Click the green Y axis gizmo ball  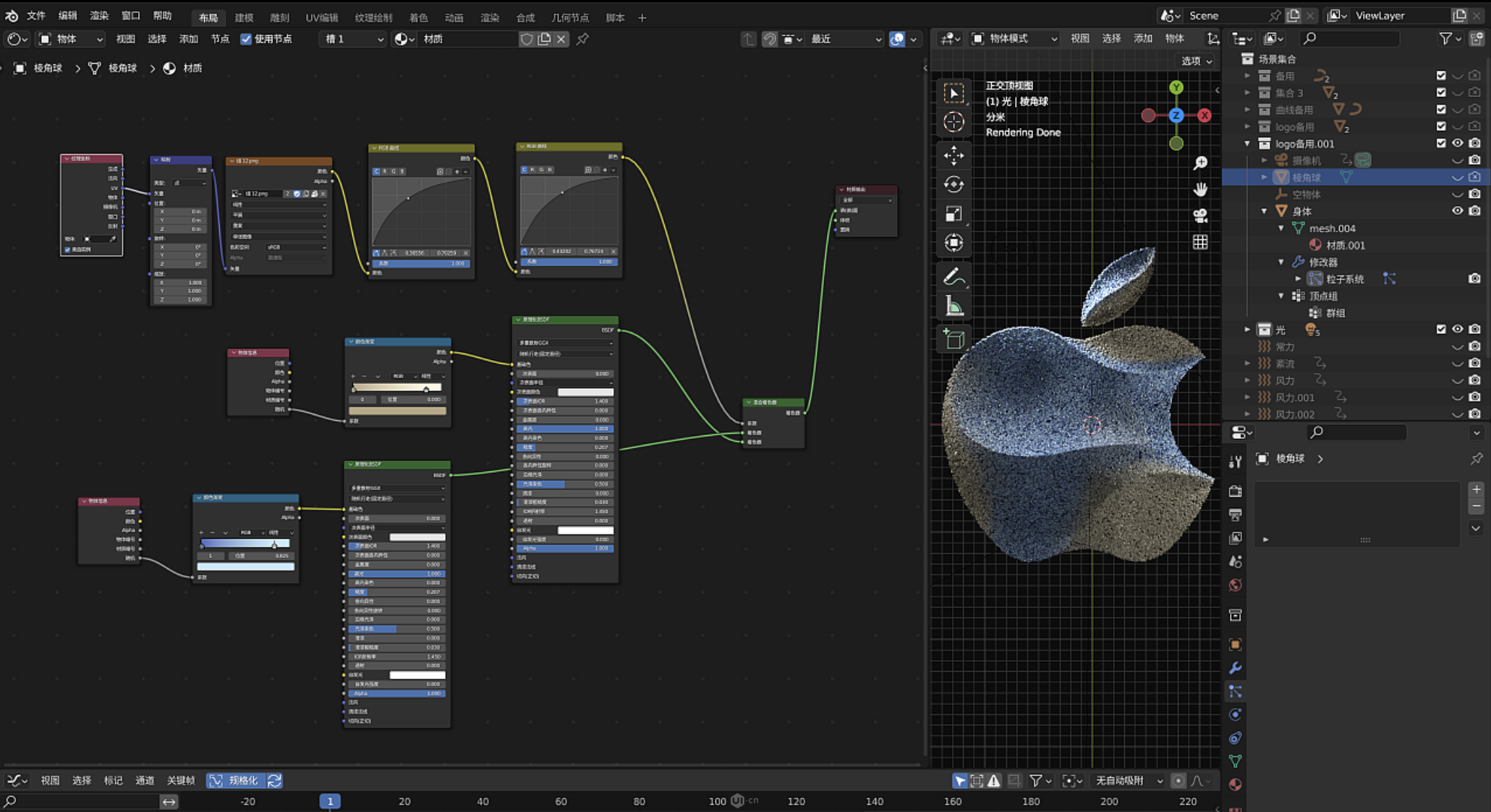tap(1176, 87)
